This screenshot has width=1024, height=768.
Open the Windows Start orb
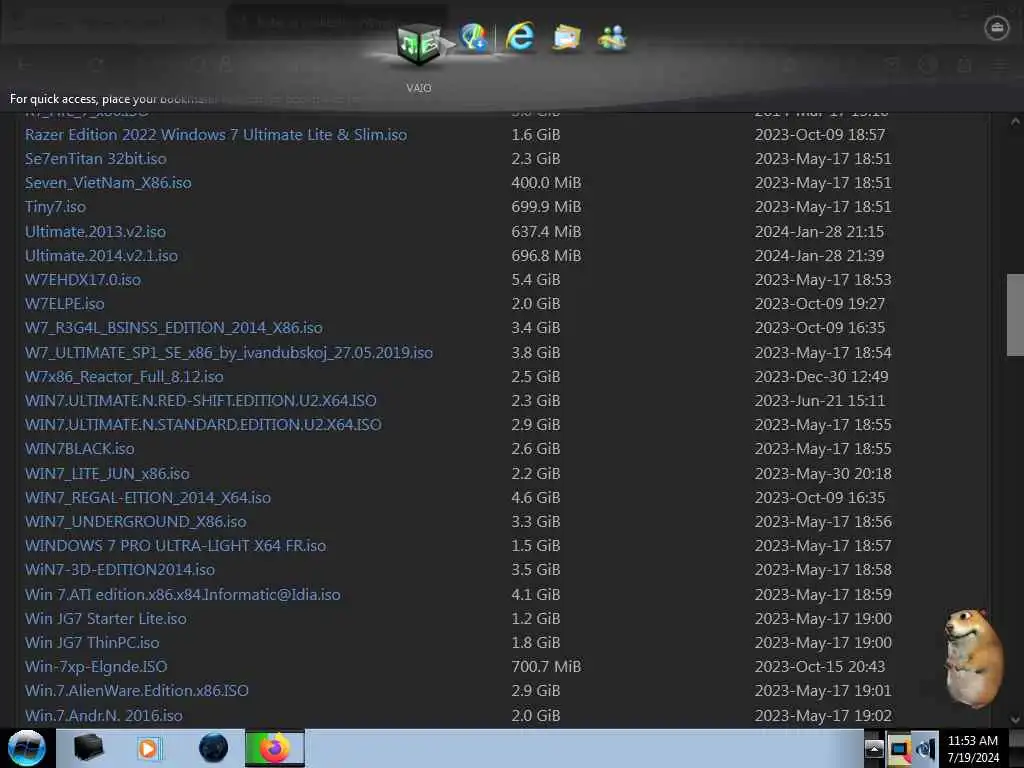tap(27, 748)
